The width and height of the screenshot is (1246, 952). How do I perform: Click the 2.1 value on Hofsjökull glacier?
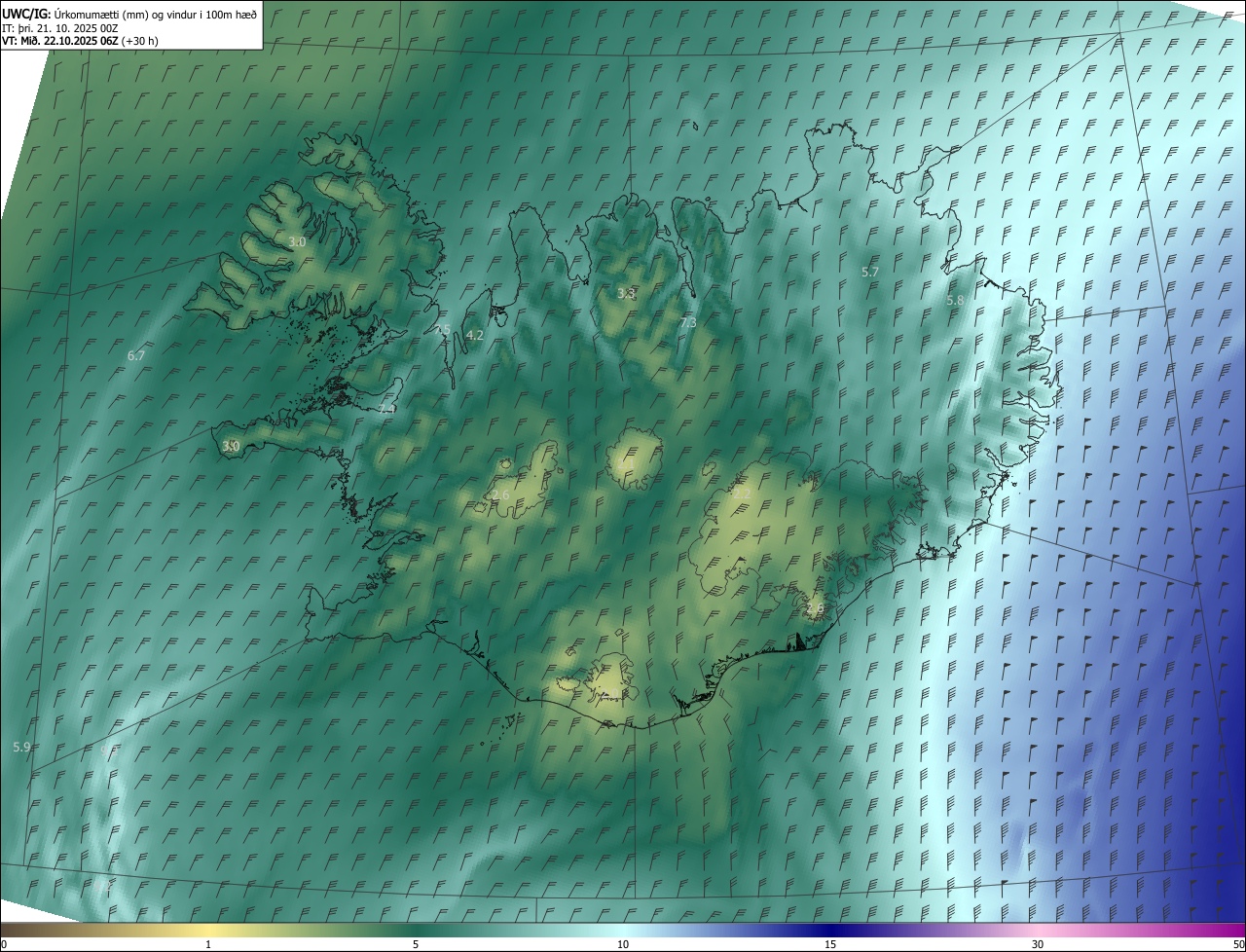pyautogui.click(x=625, y=466)
